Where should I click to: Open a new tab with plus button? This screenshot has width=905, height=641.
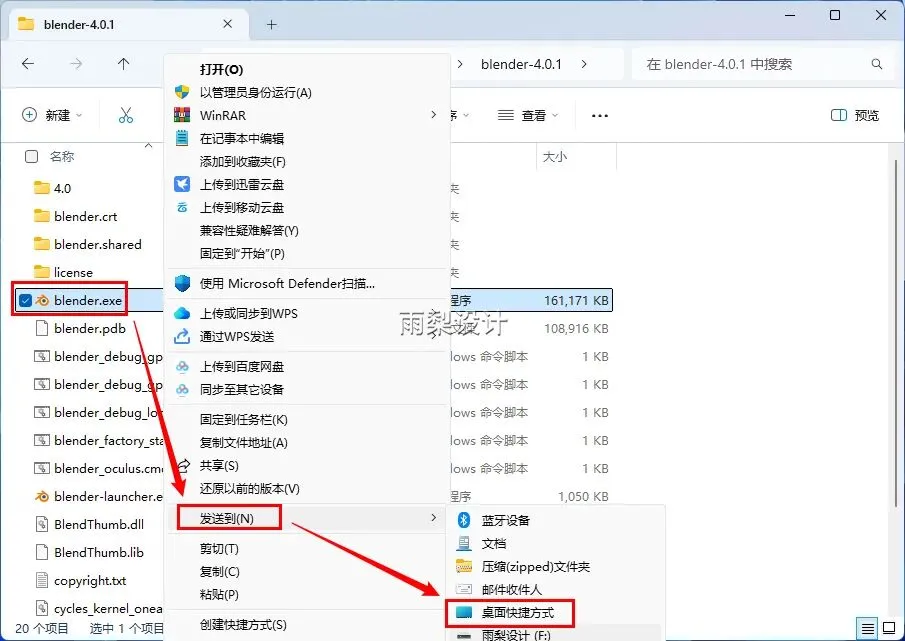271,25
